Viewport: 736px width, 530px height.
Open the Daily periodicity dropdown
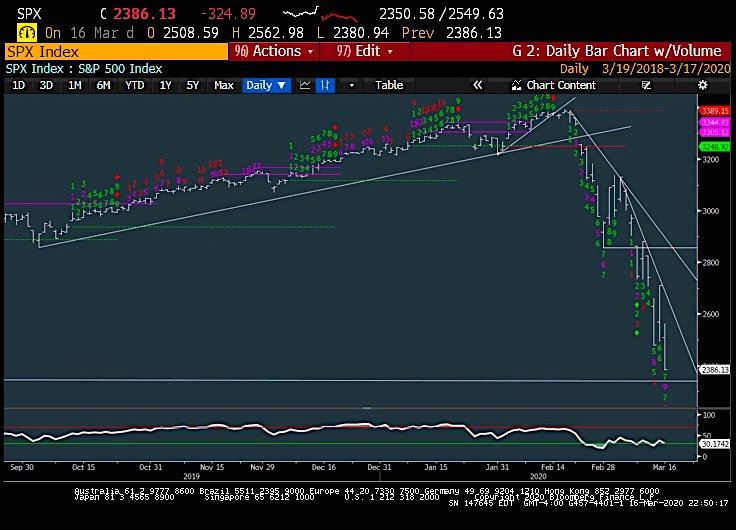pos(266,85)
